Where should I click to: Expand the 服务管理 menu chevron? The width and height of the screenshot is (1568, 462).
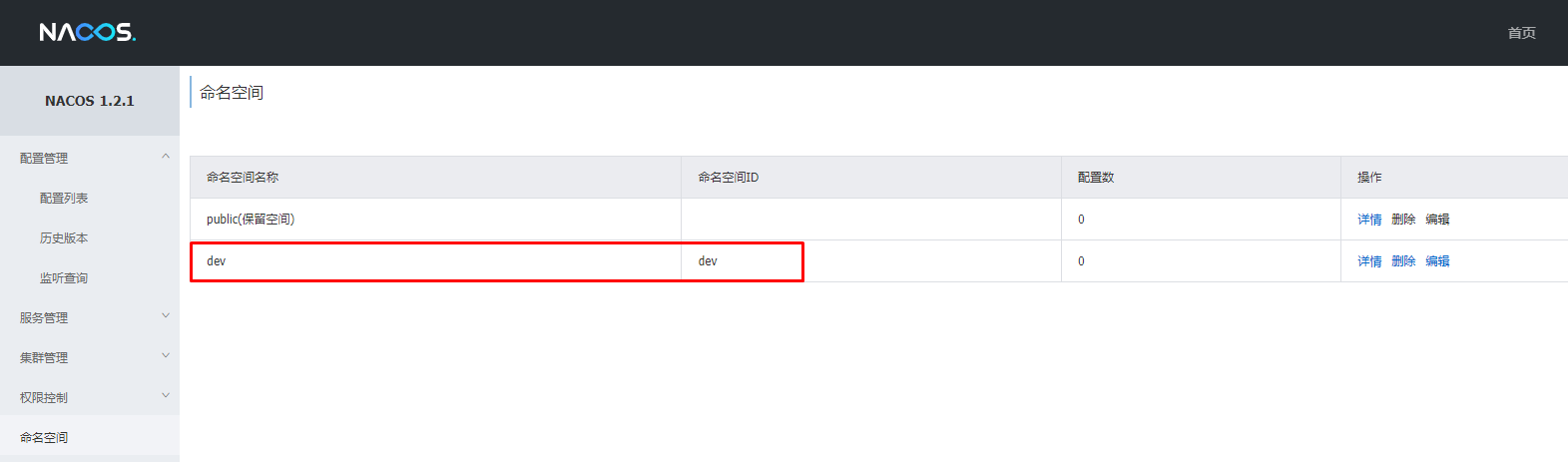click(x=166, y=316)
